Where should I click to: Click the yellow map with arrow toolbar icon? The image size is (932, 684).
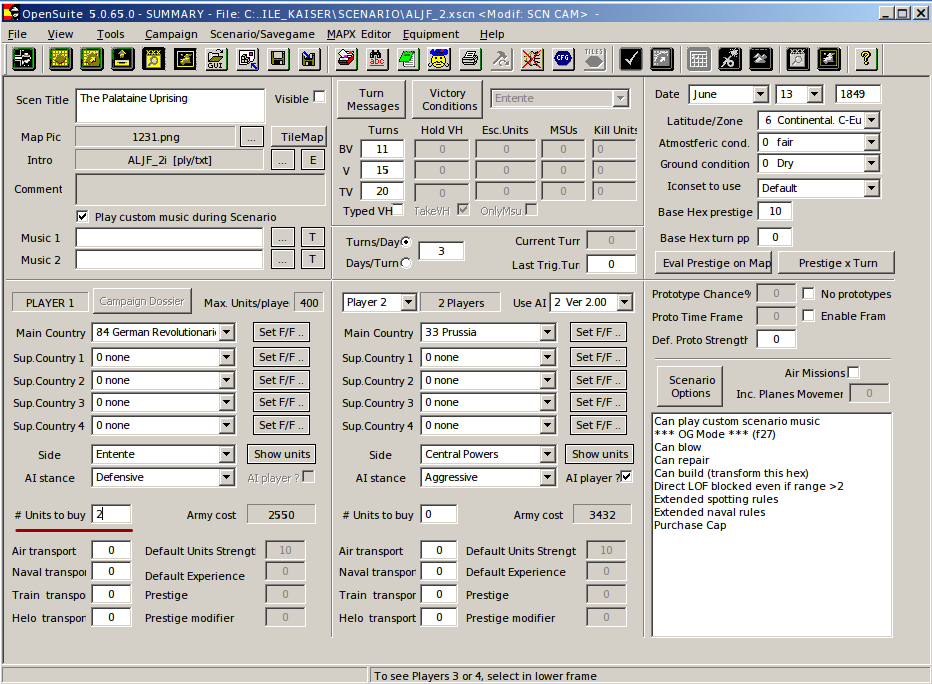tap(92, 59)
